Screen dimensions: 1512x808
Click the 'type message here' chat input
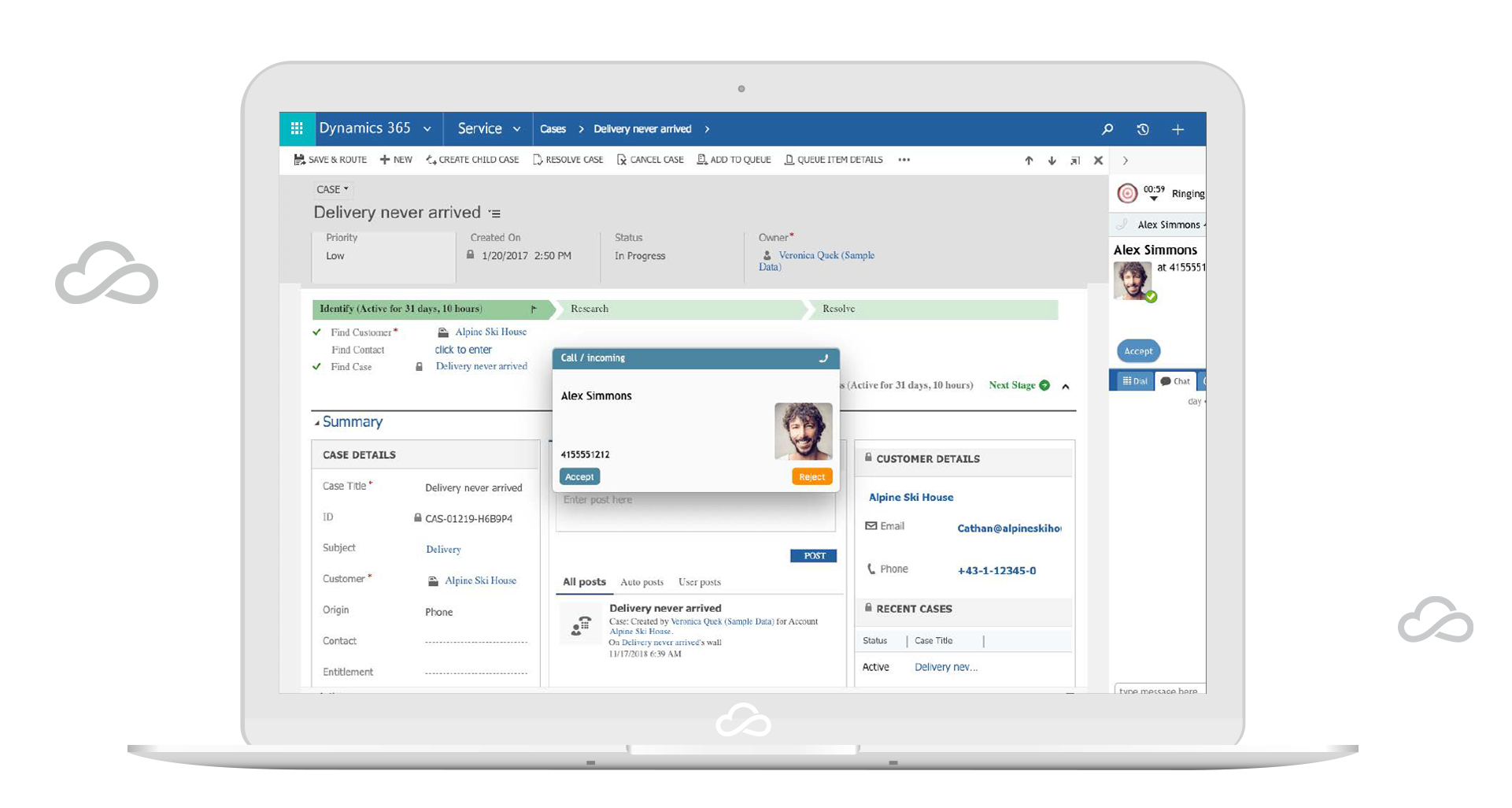(x=1160, y=690)
